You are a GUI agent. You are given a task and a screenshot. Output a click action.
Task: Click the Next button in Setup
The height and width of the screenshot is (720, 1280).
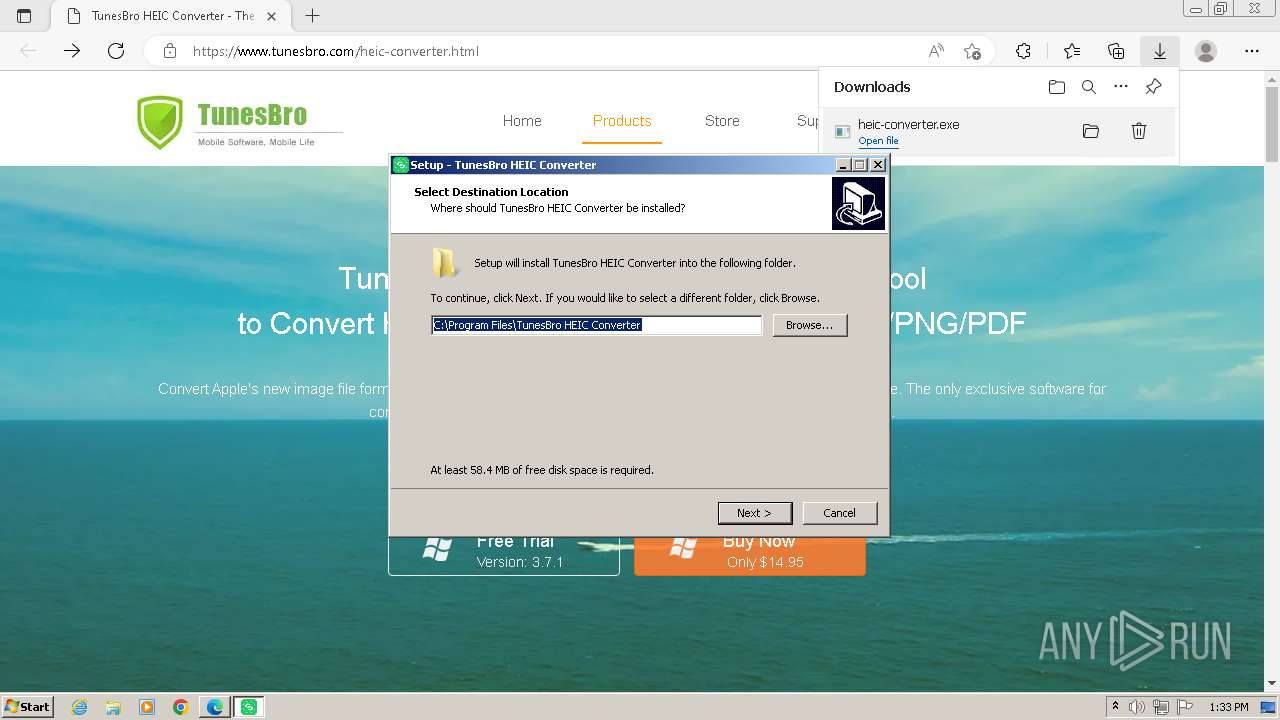click(755, 513)
